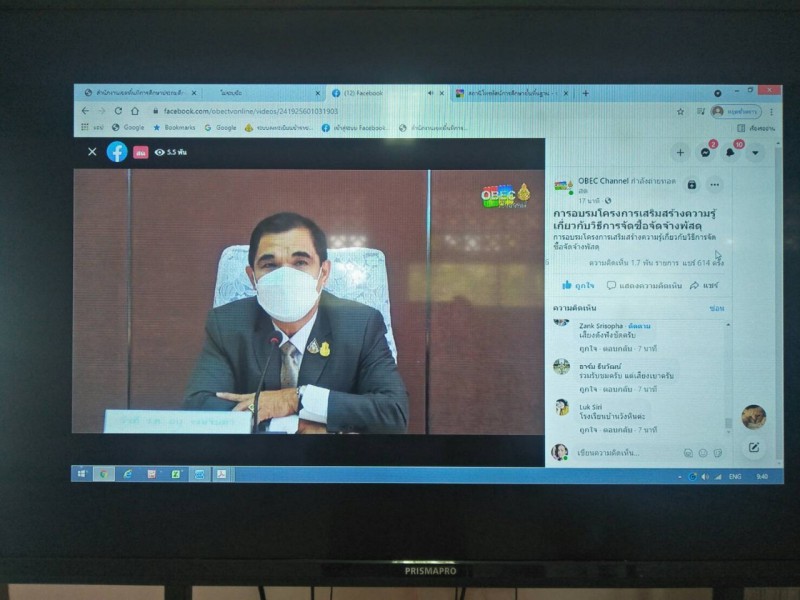Open the Chrome reading list icon in toolbar

tap(701, 111)
